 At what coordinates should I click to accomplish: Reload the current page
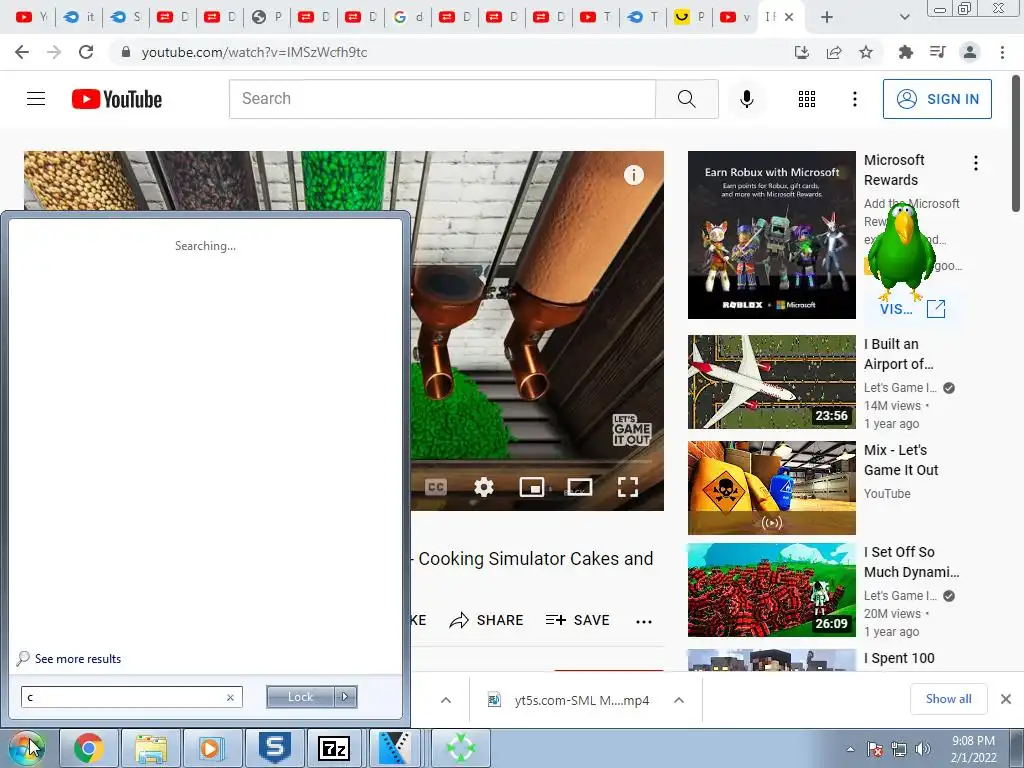coord(86,52)
